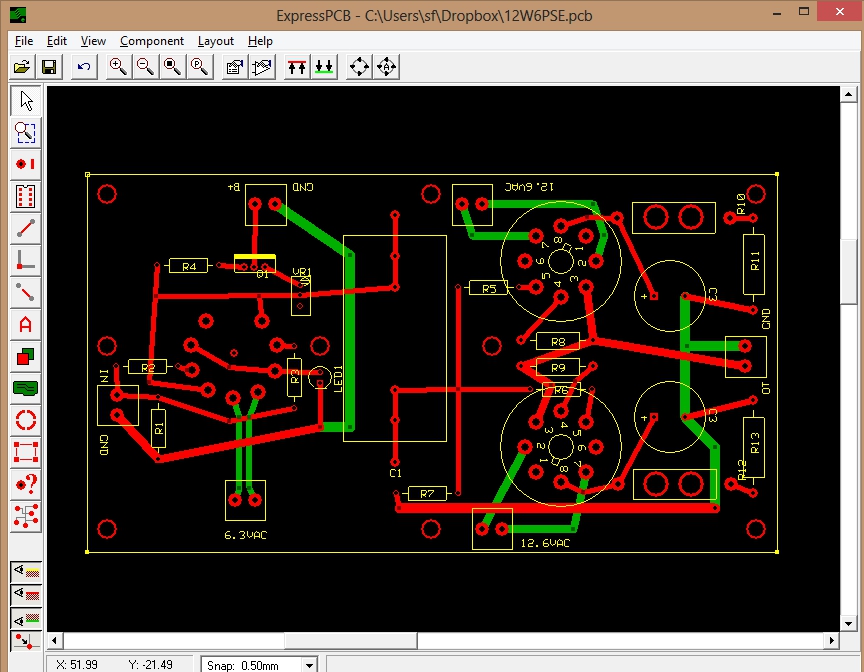Click the vertical scrollbar thumb
The width and height of the screenshot is (864, 672).
click(849, 272)
